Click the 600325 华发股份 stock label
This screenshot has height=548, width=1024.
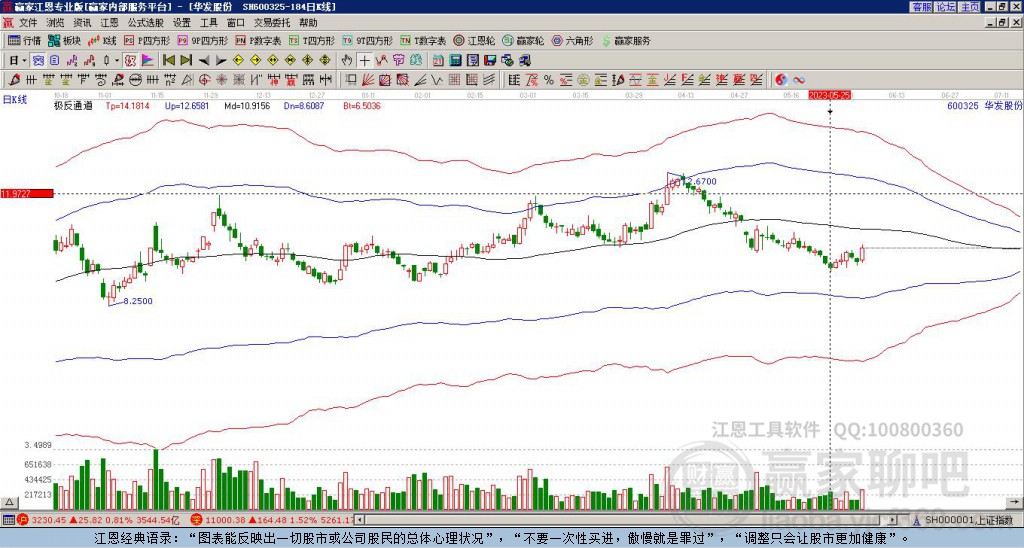pyautogui.click(x=984, y=105)
